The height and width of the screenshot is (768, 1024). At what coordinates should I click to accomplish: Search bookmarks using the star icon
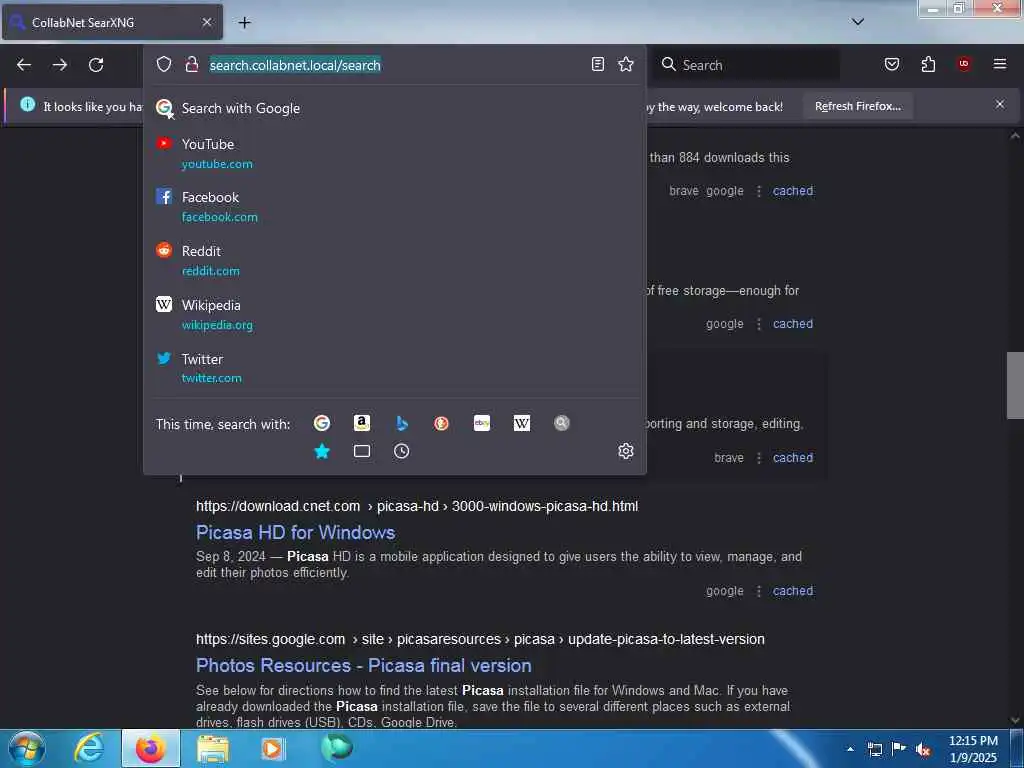[321, 451]
